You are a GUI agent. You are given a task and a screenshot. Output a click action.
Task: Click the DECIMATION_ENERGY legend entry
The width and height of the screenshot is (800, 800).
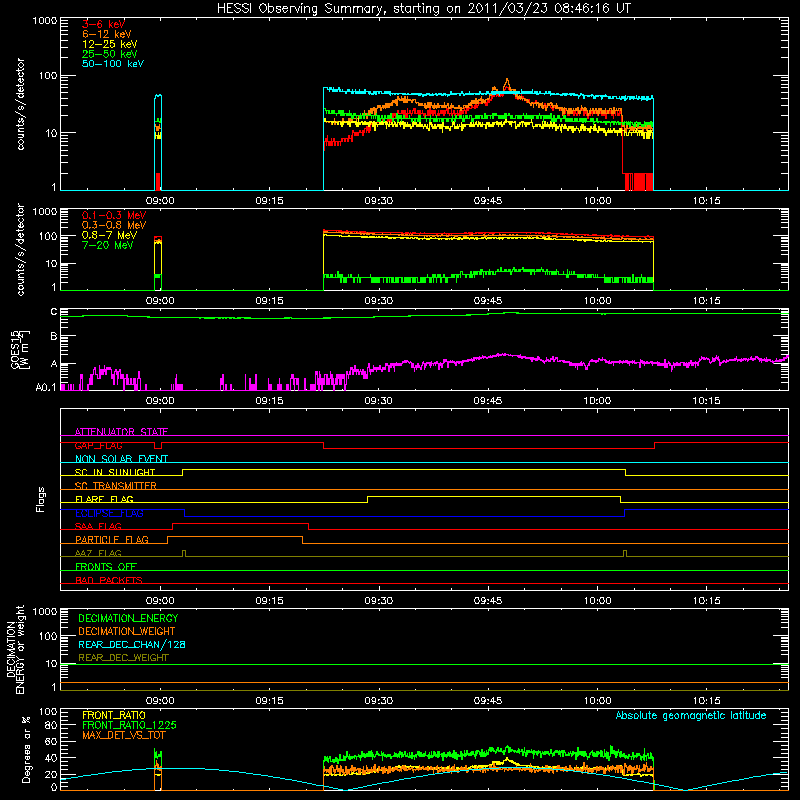point(128,618)
